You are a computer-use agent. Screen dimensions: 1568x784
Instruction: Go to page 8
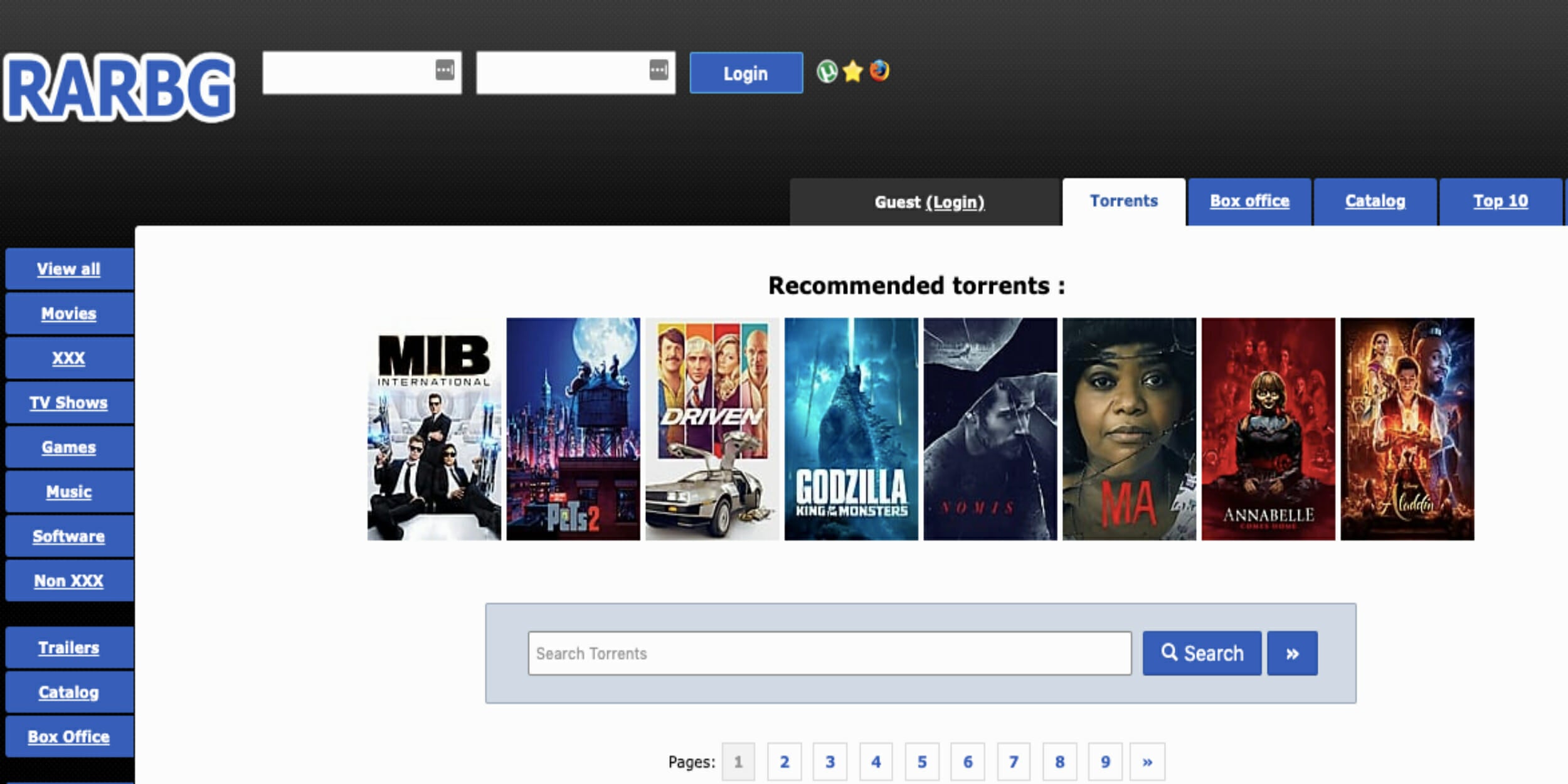(1059, 762)
